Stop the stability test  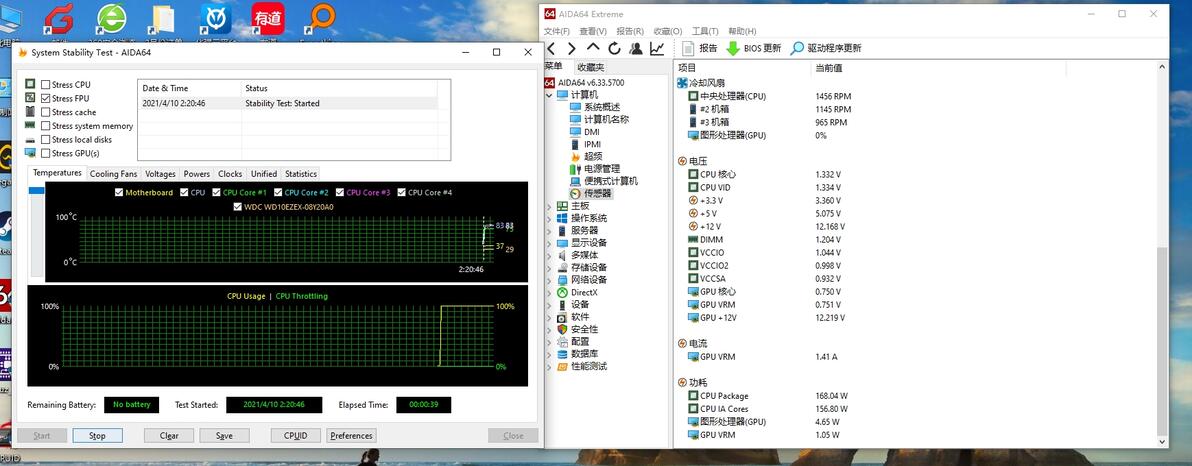[x=97, y=436]
